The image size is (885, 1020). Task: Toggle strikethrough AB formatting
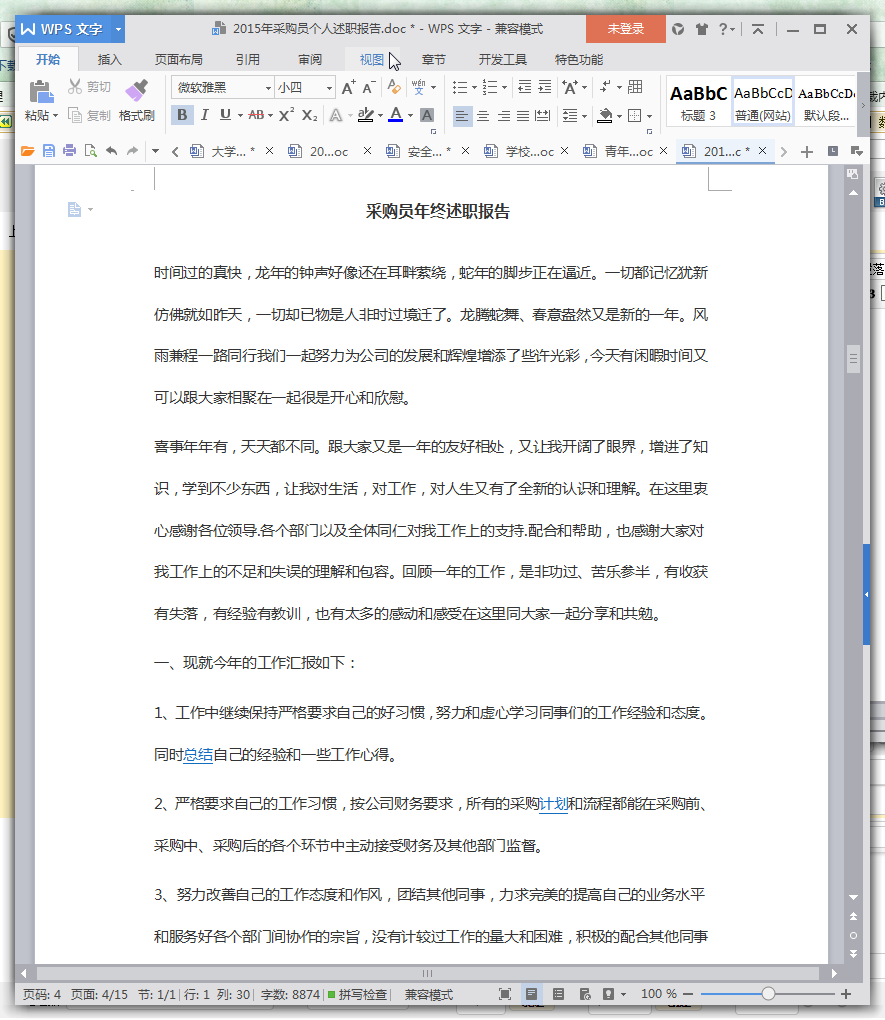point(256,115)
